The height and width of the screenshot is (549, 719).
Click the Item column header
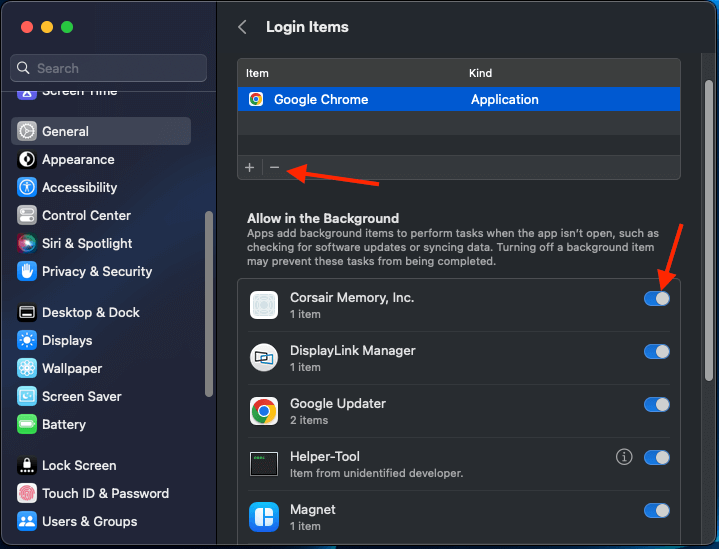pyautogui.click(x=257, y=73)
